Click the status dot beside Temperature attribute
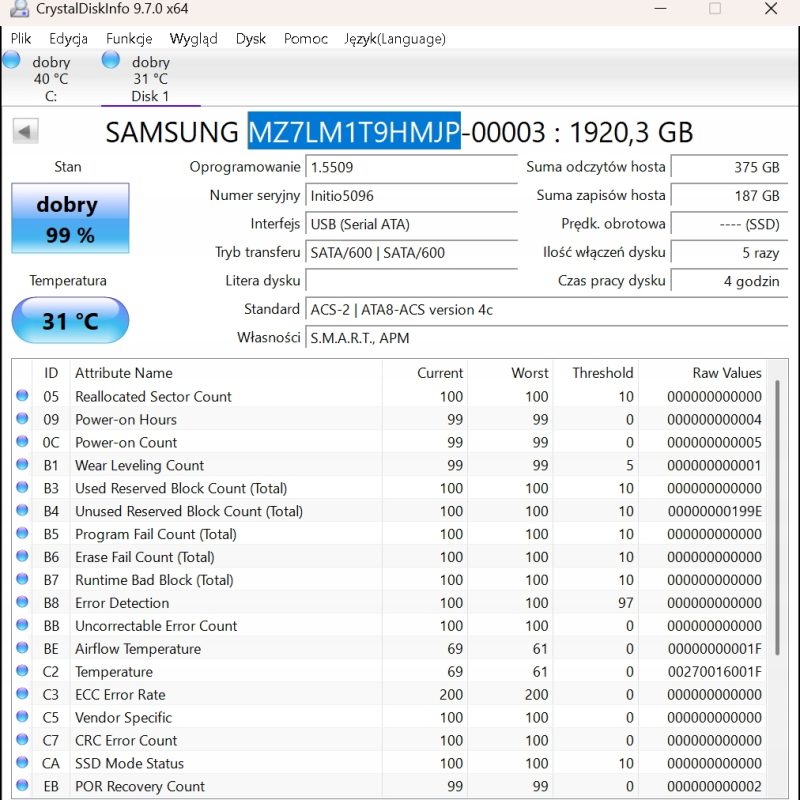800x800 pixels. pos(22,671)
